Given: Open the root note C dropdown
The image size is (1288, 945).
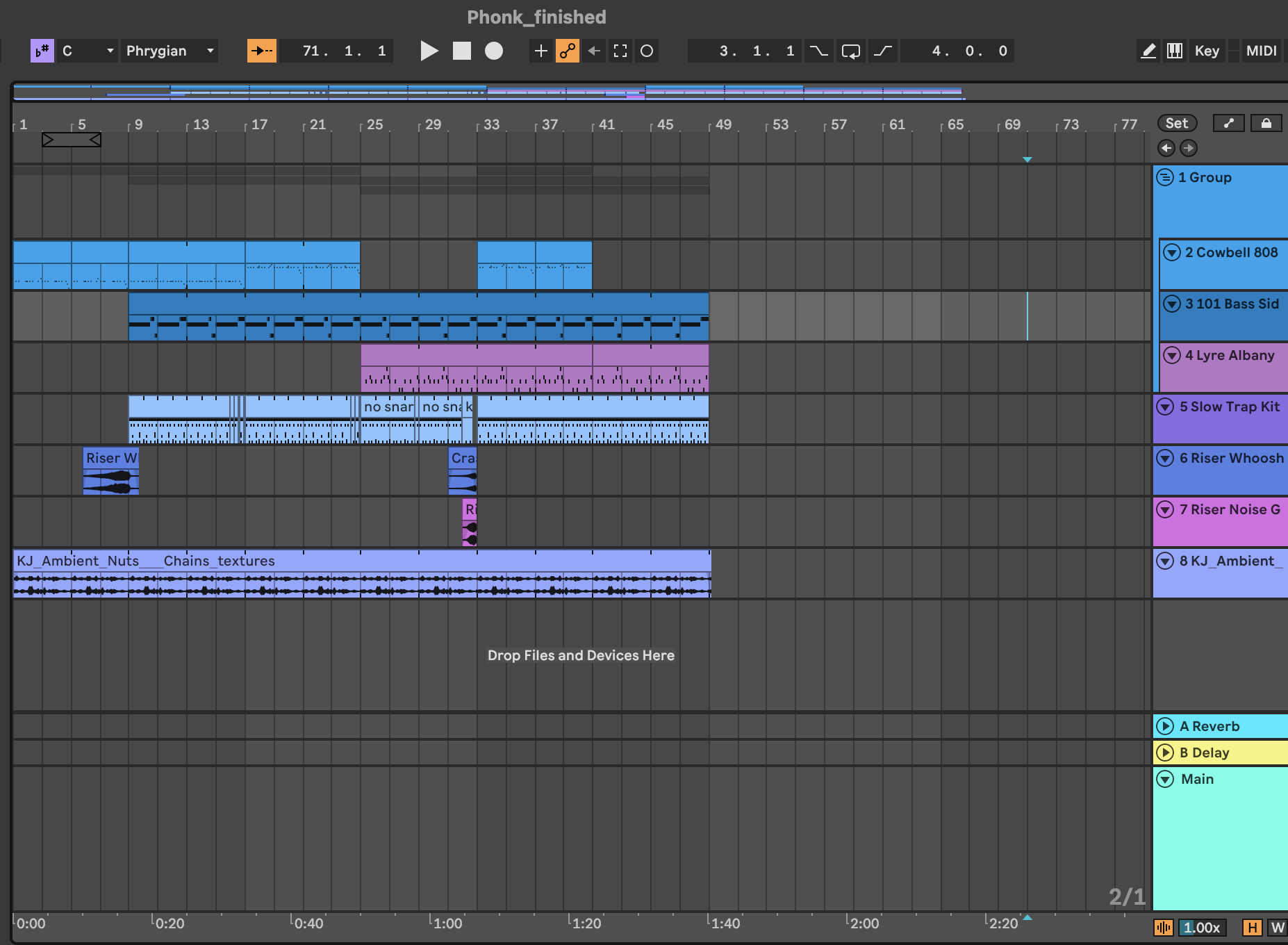Looking at the screenshot, I should tap(88, 51).
